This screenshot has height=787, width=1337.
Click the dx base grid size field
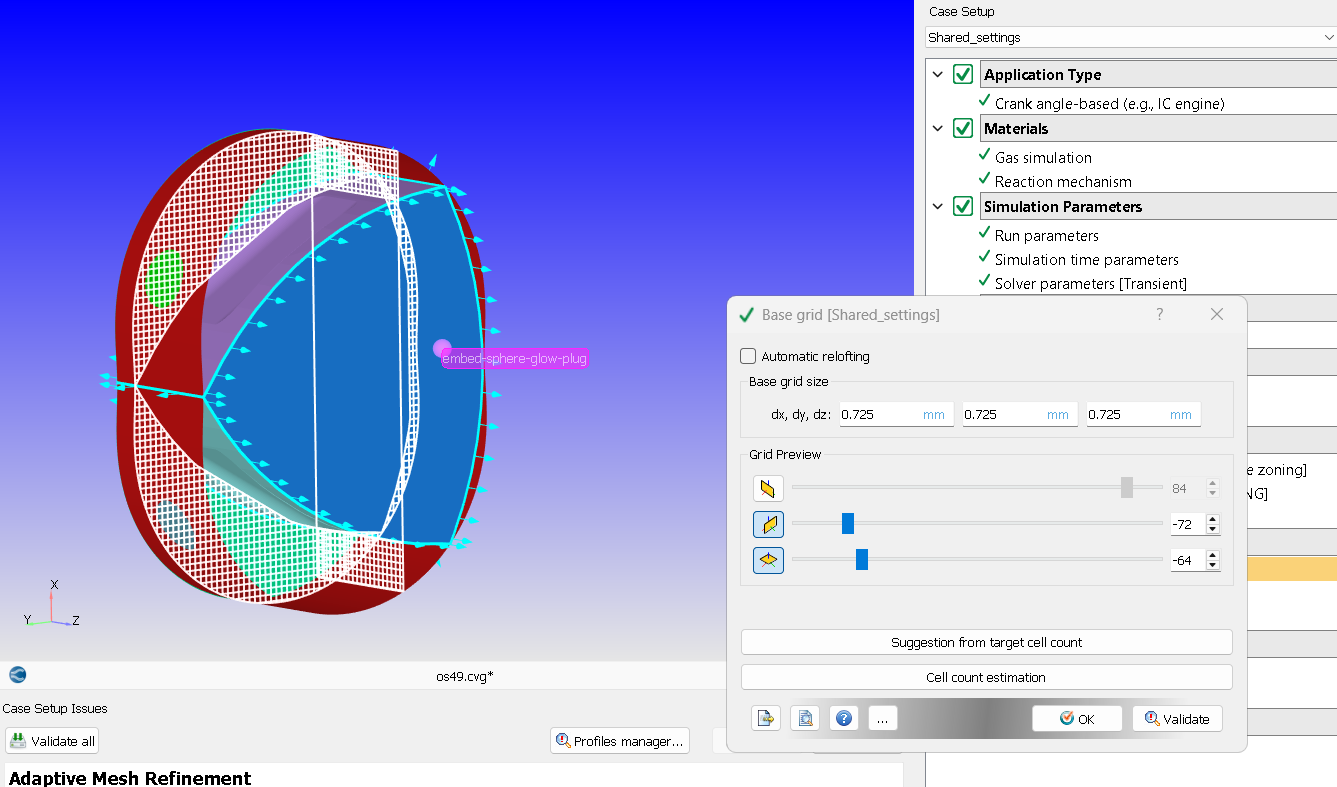coord(897,414)
